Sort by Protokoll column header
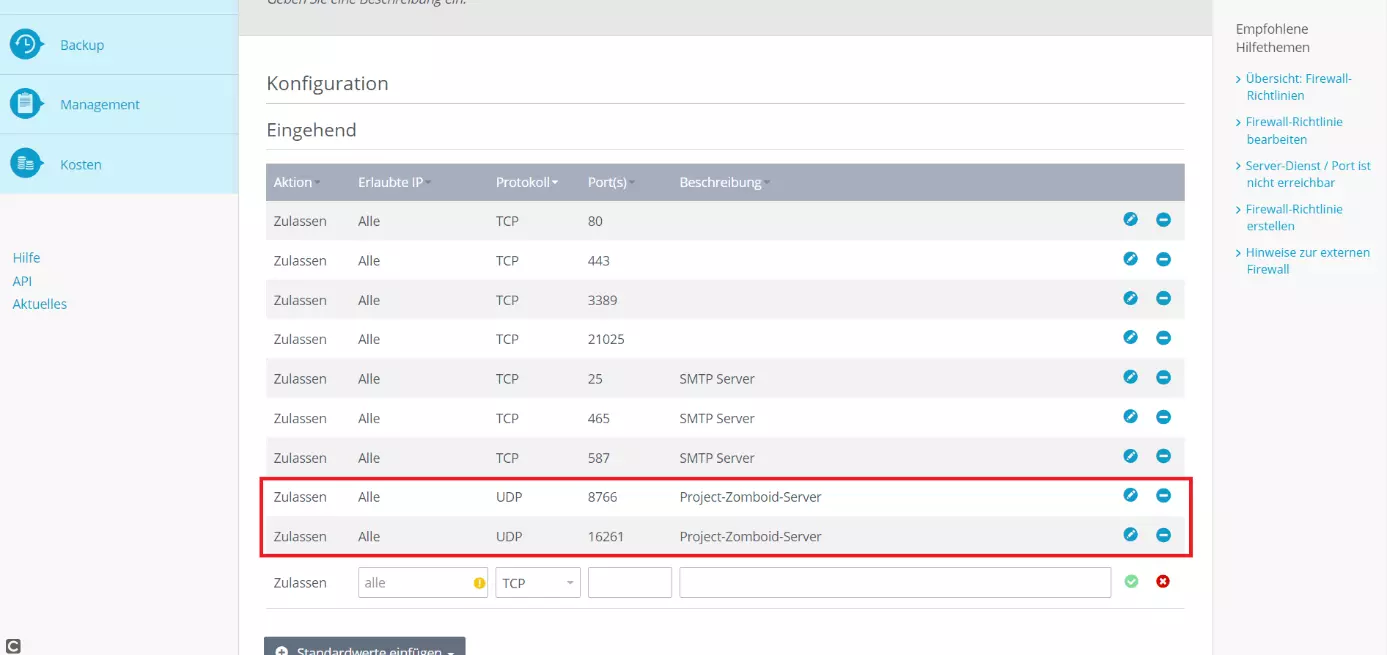Viewport: 1387px width, 655px height. [527, 182]
